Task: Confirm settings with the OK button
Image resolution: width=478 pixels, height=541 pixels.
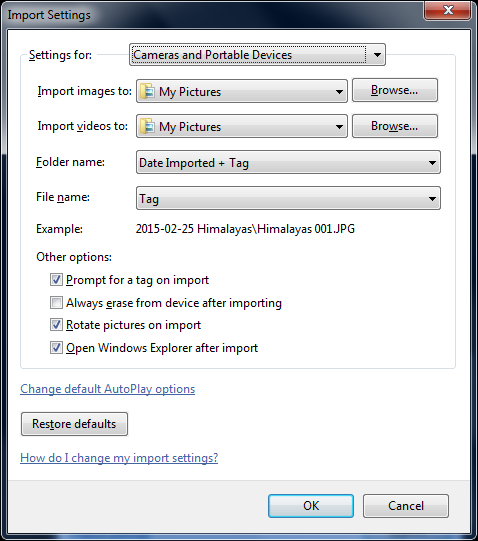Action: [x=311, y=506]
